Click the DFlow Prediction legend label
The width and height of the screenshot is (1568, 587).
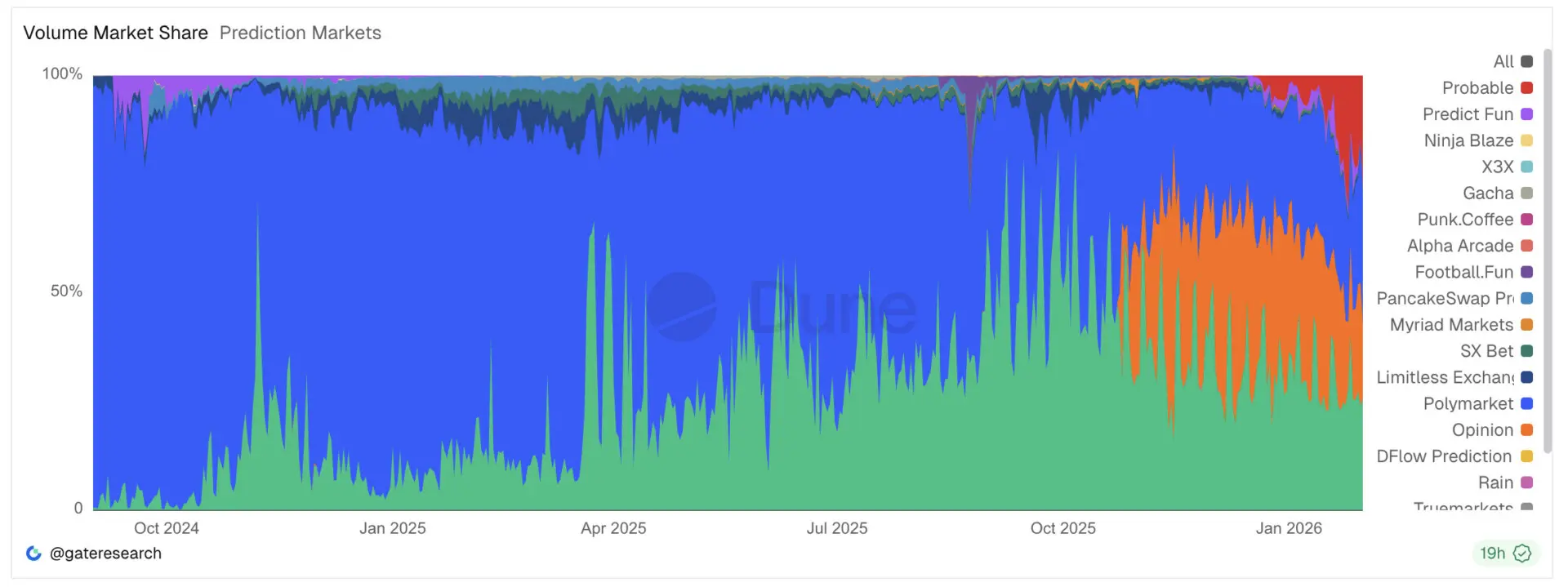pos(1444,456)
